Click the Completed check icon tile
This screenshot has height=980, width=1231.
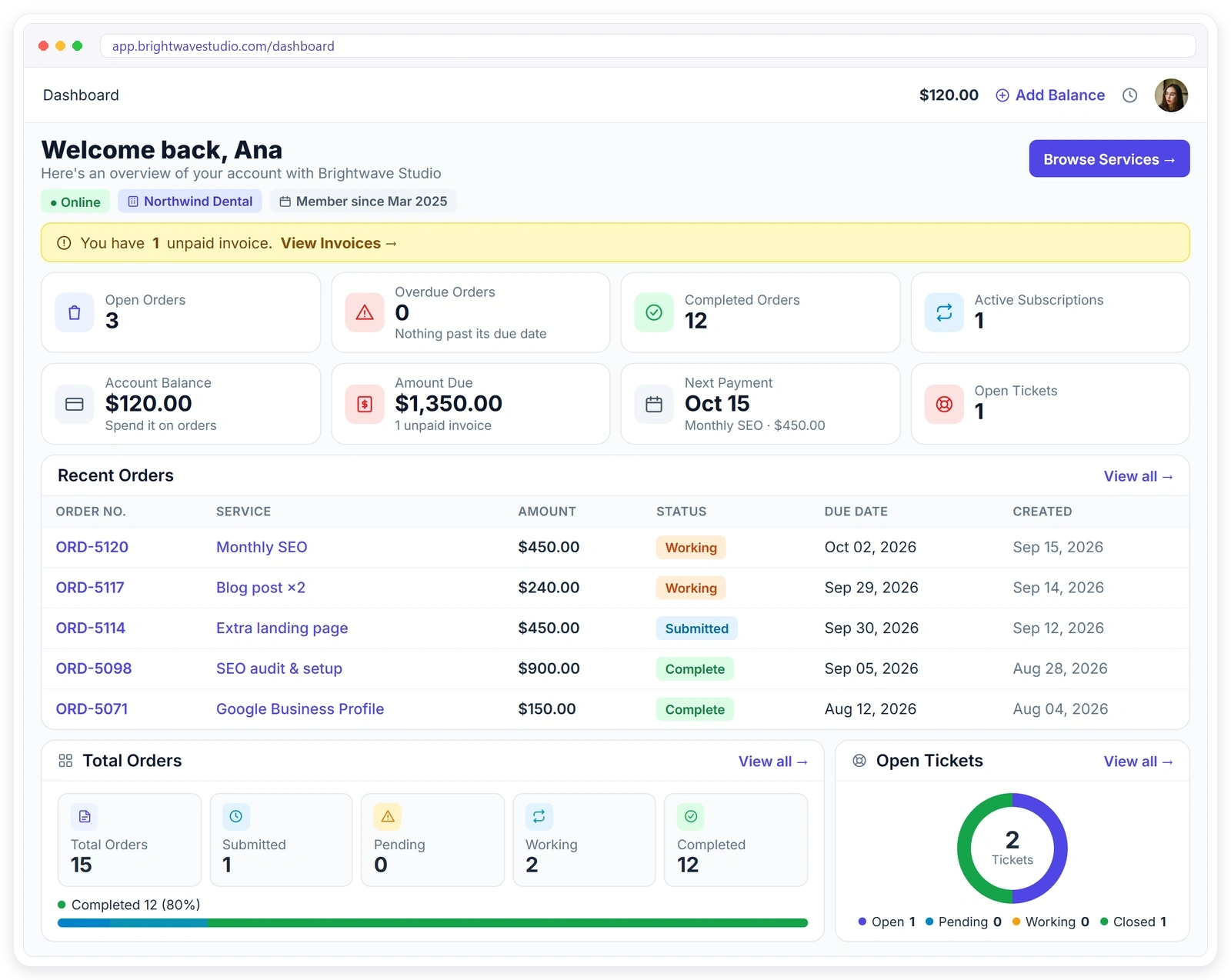point(691,816)
